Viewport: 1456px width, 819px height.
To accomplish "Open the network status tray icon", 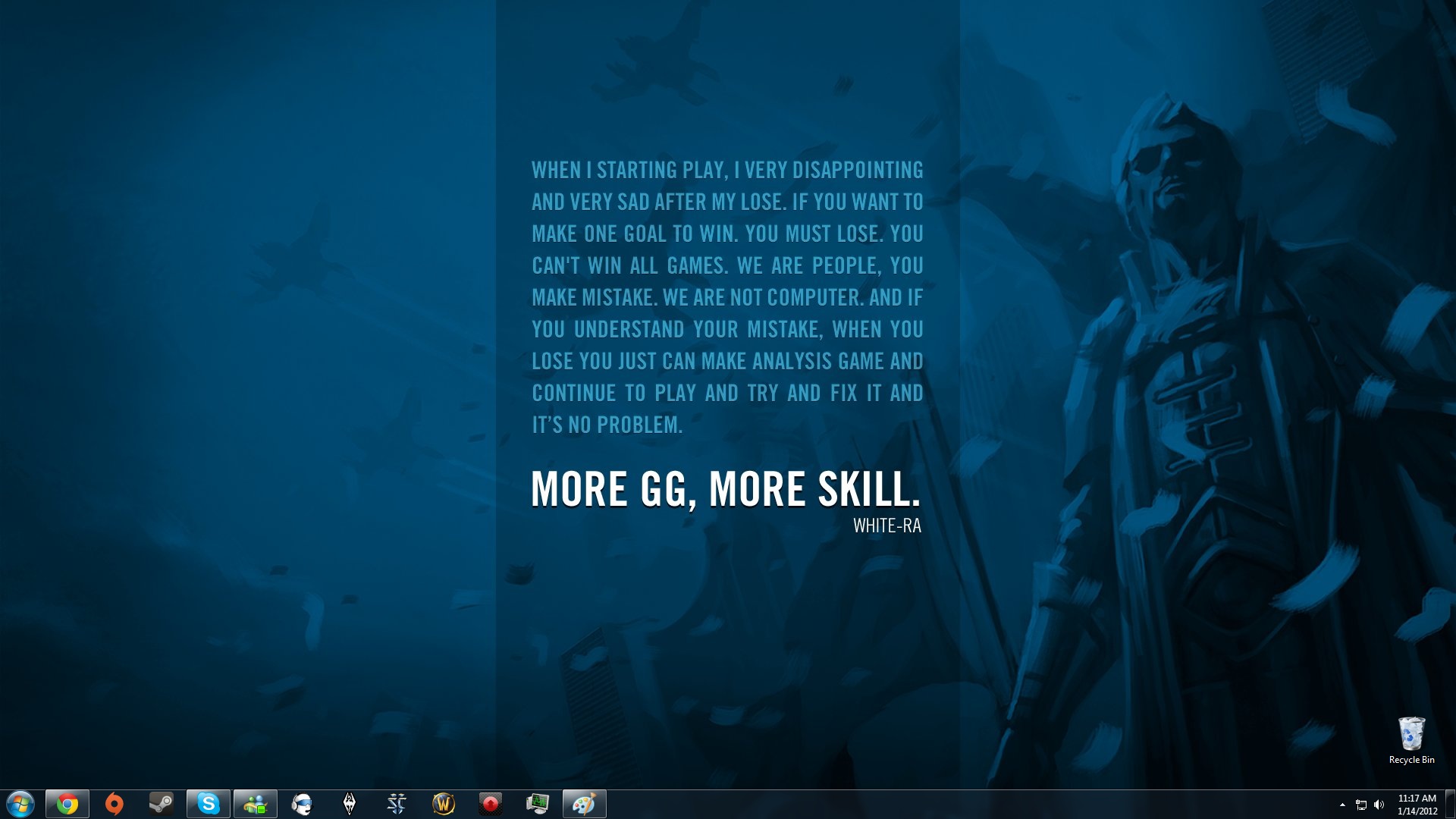I will coord(1361,805).
